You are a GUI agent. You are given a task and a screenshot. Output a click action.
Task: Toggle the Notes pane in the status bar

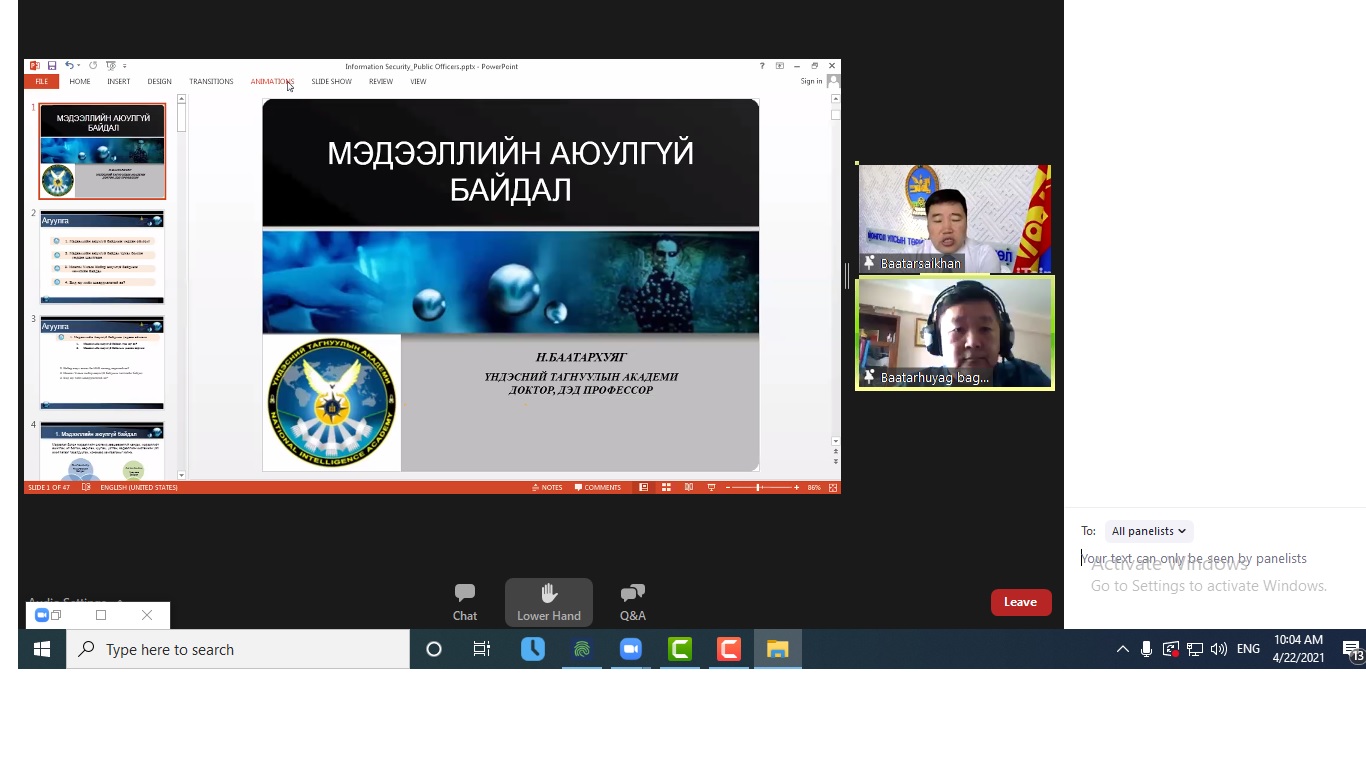coord(547,488)
